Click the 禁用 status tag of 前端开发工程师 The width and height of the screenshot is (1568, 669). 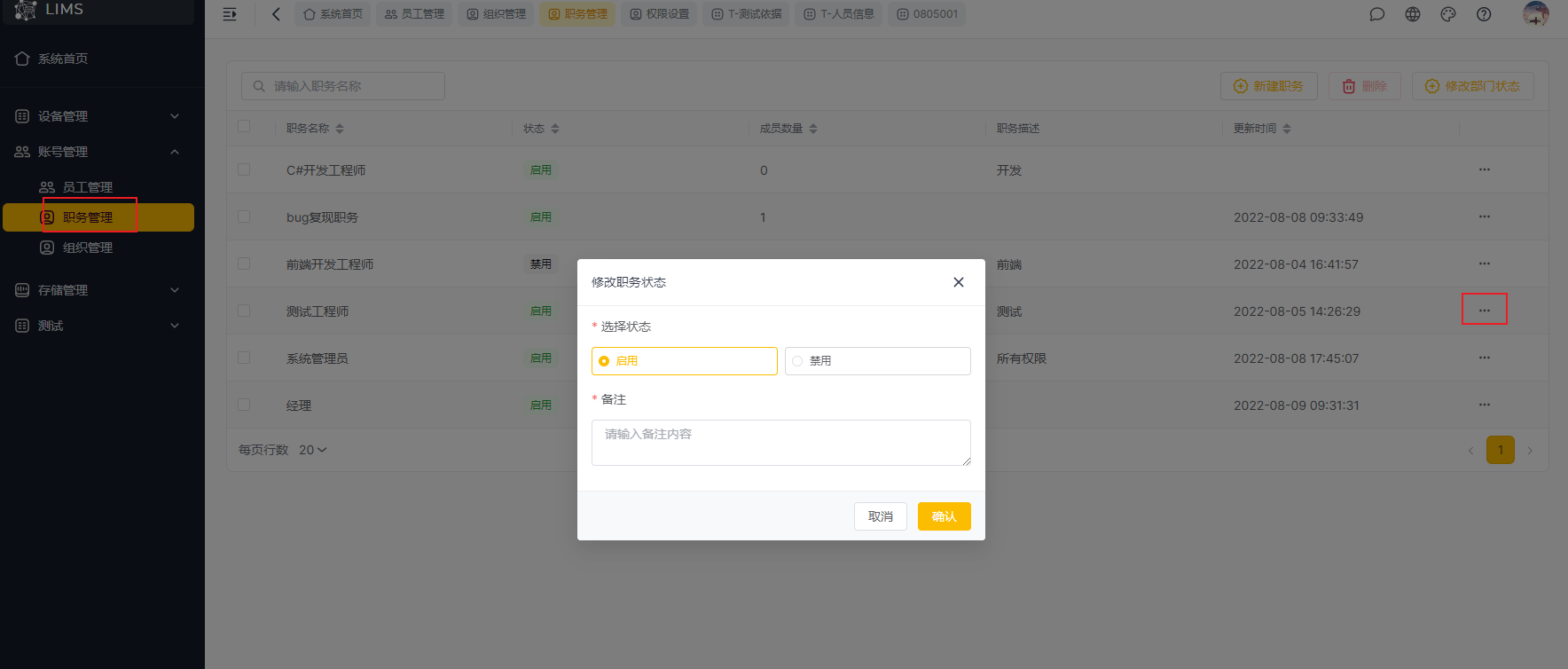541,264
